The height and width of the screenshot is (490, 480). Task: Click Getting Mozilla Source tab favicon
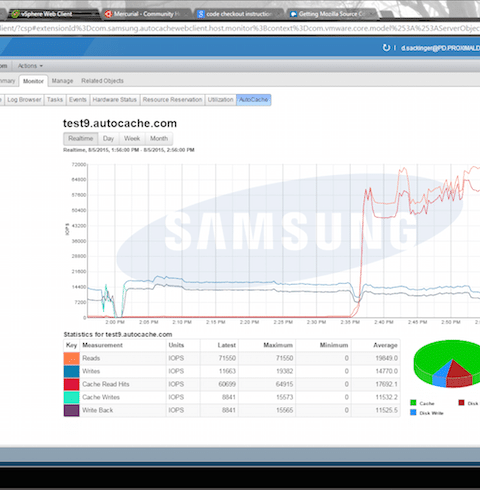point(293,14)
